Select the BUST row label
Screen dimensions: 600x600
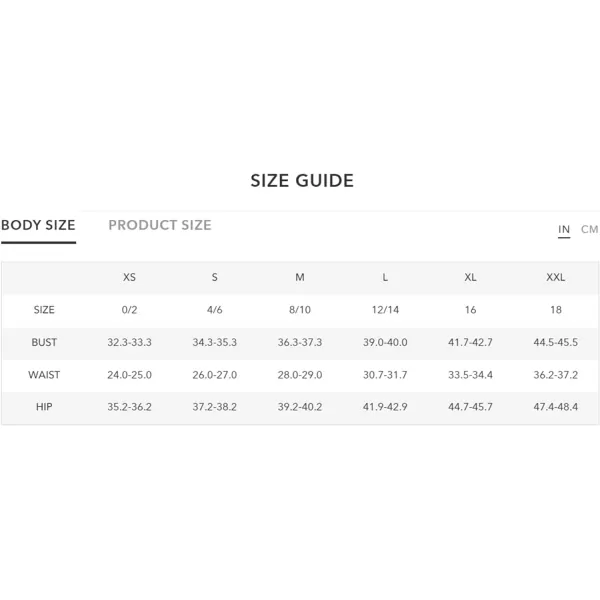(x=44, y=342)
